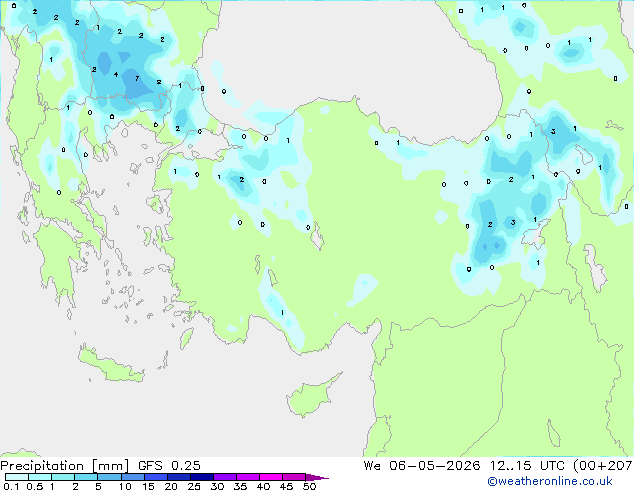The height and width of the screenshot is (490, 634).
Task: Click the '12..15 UTC' time label
Action: point(526,466)
